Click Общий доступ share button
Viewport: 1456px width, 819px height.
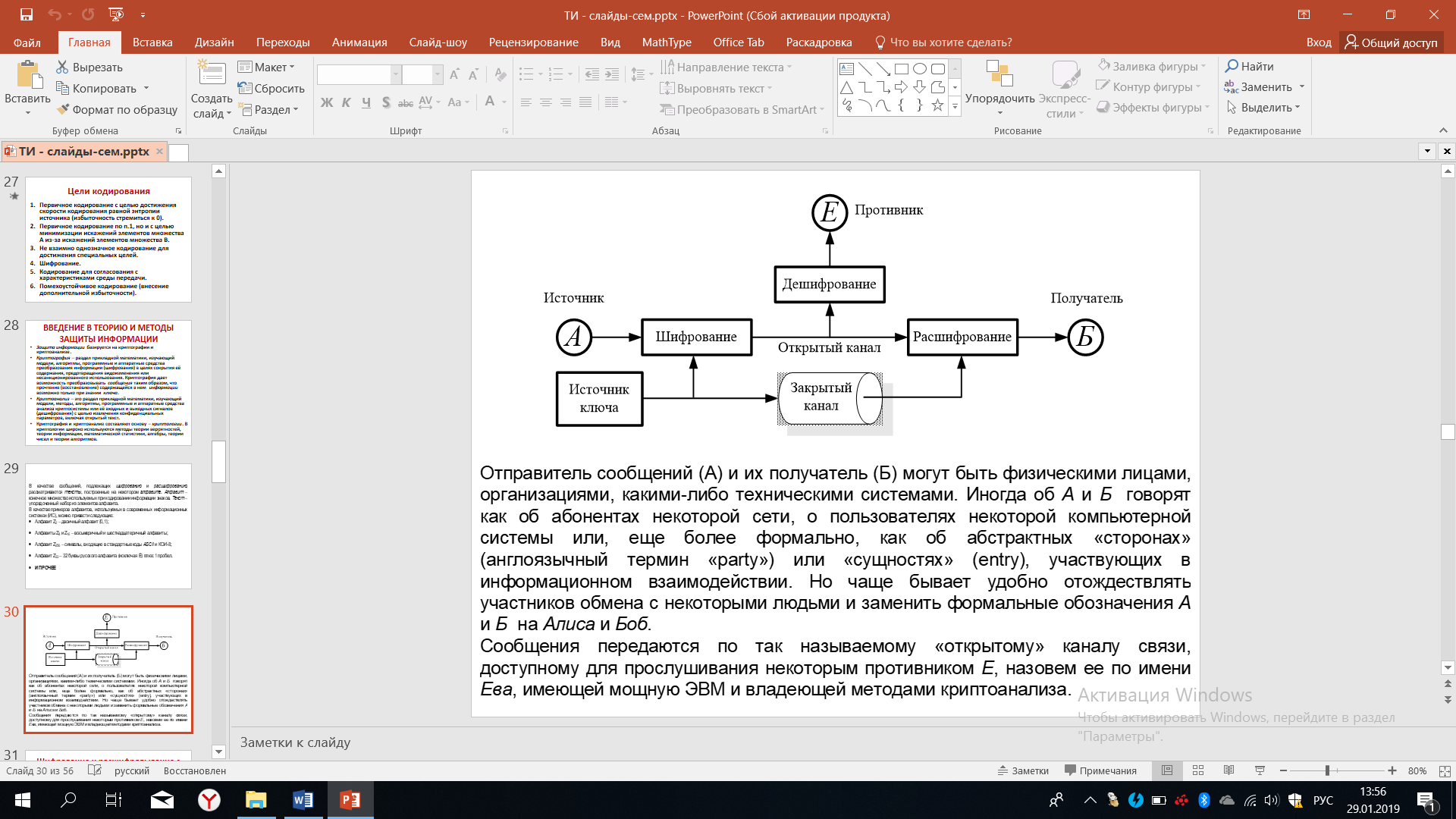tap(1391, 42)
